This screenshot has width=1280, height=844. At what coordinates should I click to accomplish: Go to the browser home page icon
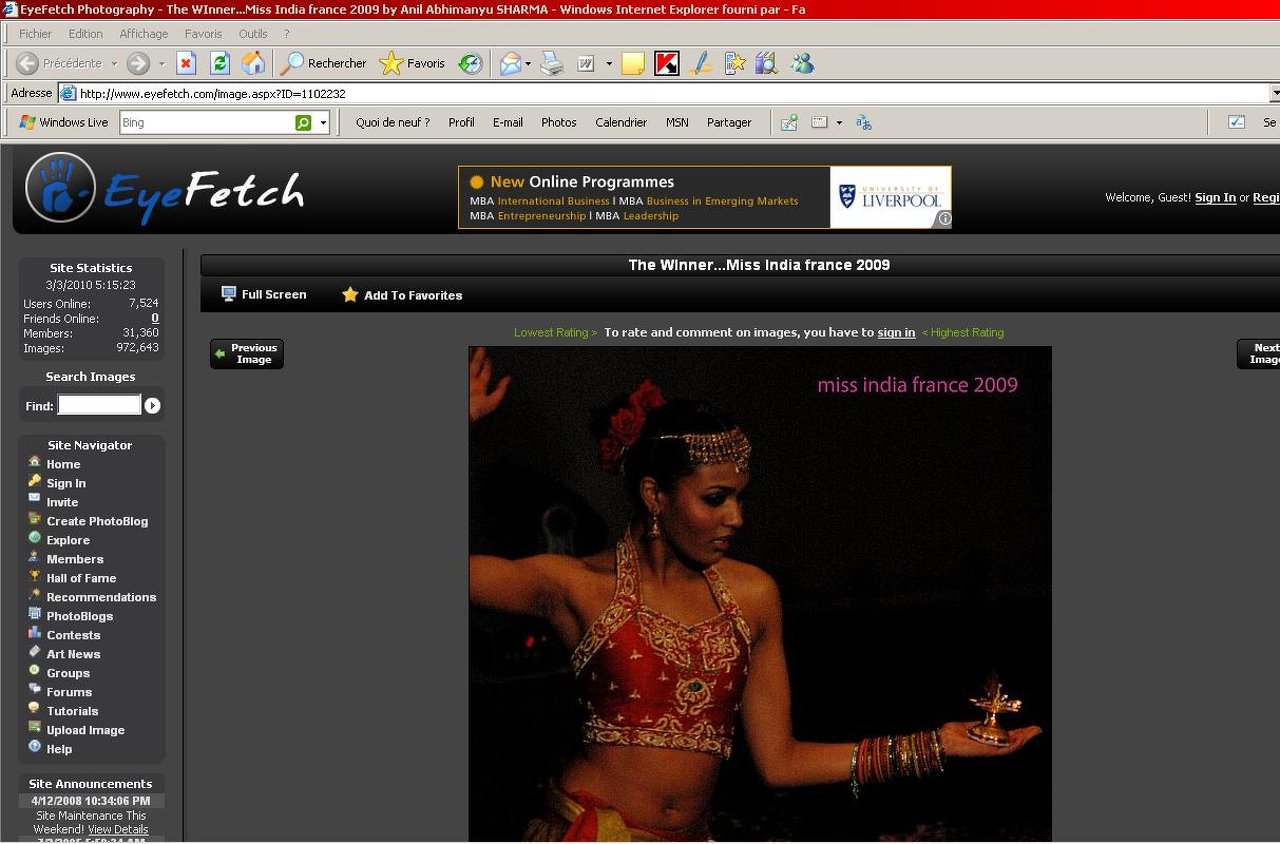tap(254, 63)
